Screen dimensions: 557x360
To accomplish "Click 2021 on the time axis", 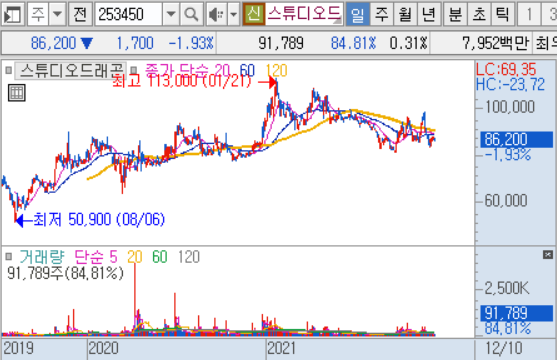I will pos(281,348).
